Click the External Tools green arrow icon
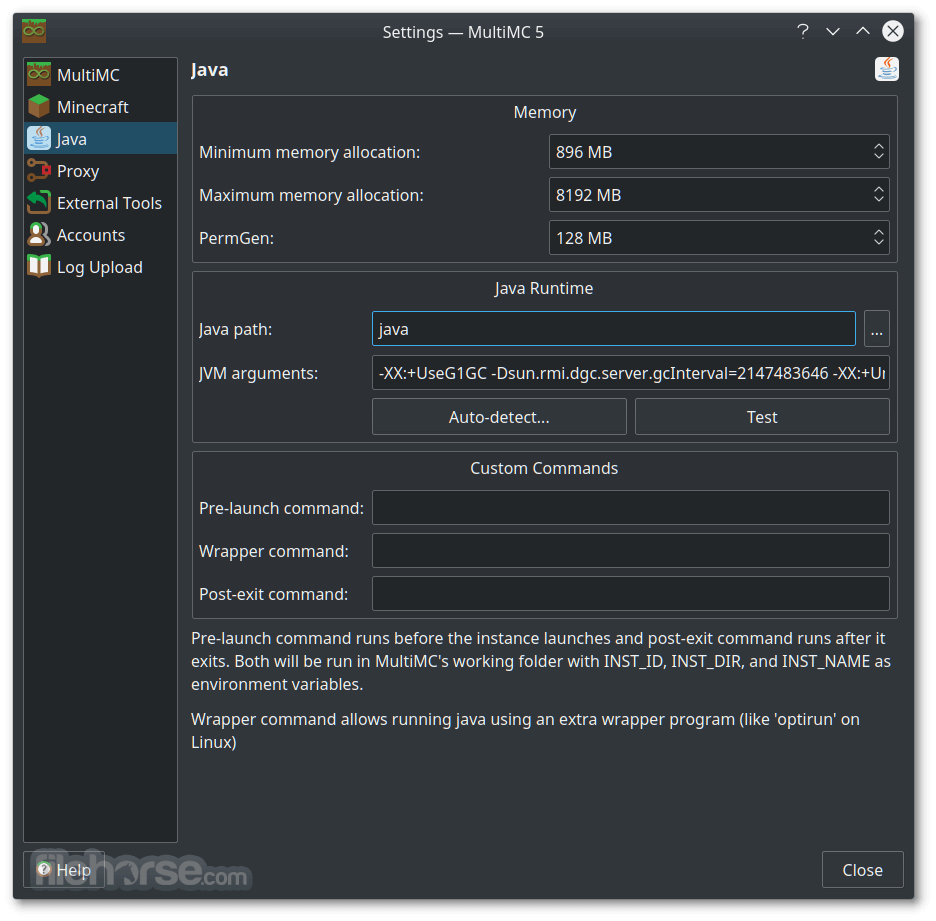This screenshot has width=936, height=921. pos(39,203)
